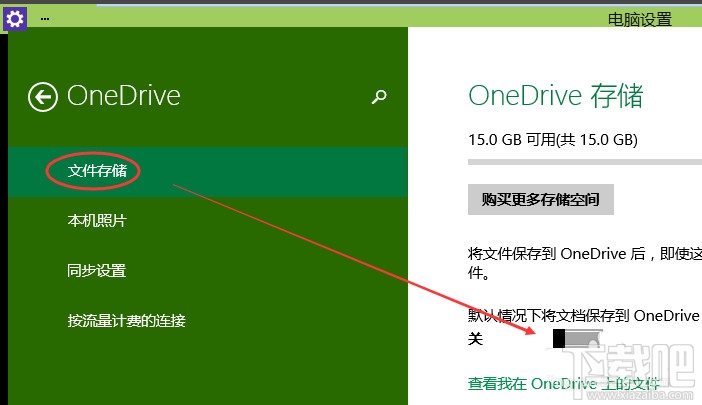Select 按流量计费的连接
Viewport: 702px width, 405px height.
point(127,320)
